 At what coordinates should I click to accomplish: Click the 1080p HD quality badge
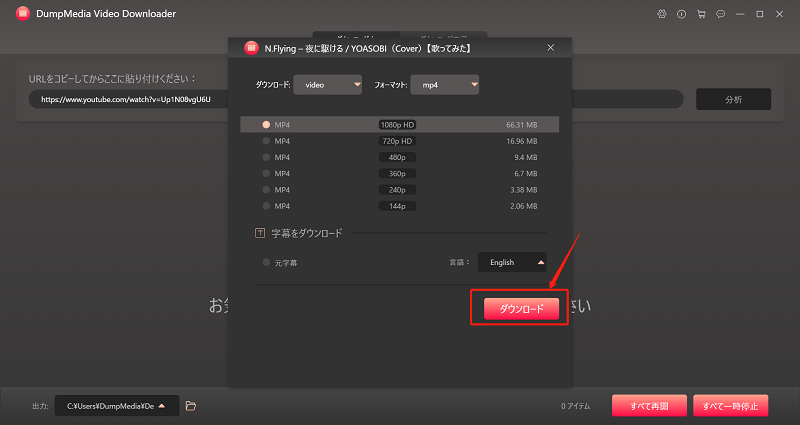397,124
